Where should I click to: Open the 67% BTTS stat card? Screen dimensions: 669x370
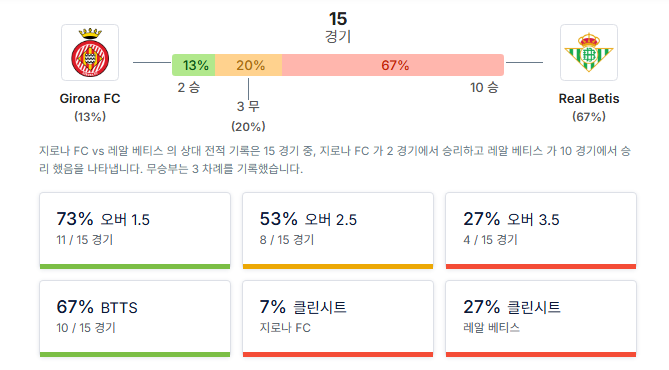pyautogui.click(x=135, y=319)
